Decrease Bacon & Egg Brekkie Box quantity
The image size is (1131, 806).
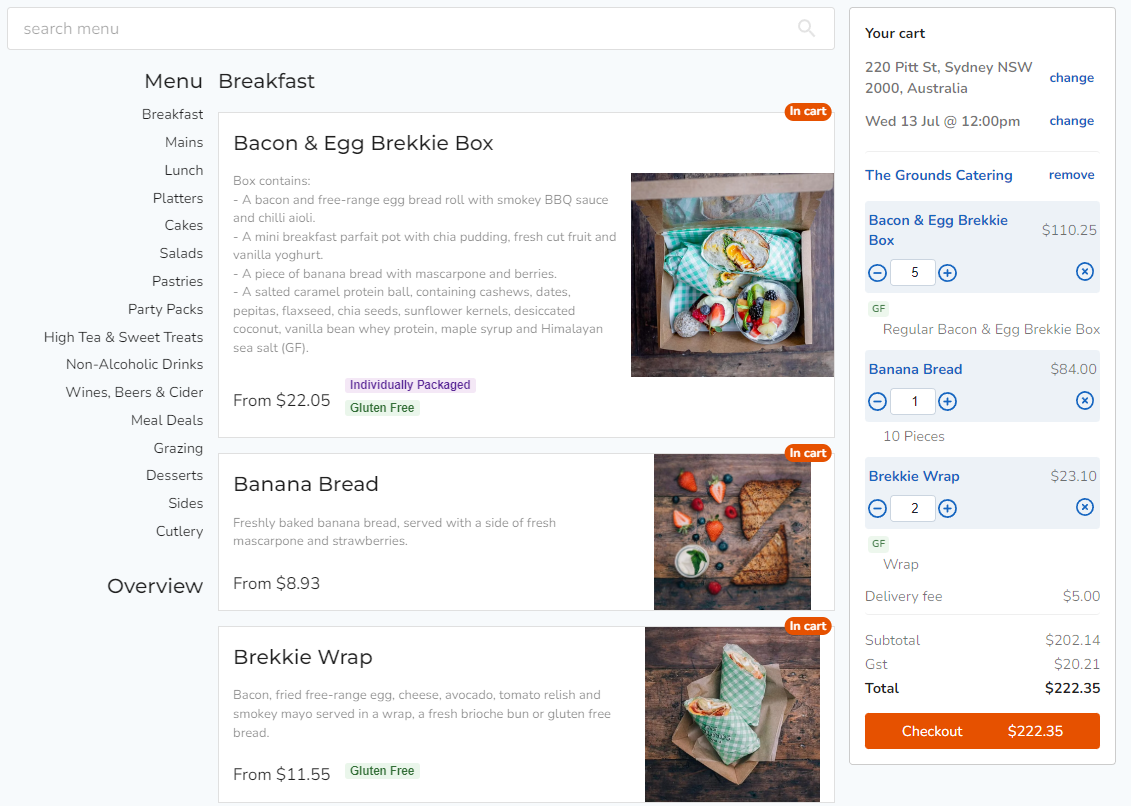pyautogui.click(x=877, y=272)
